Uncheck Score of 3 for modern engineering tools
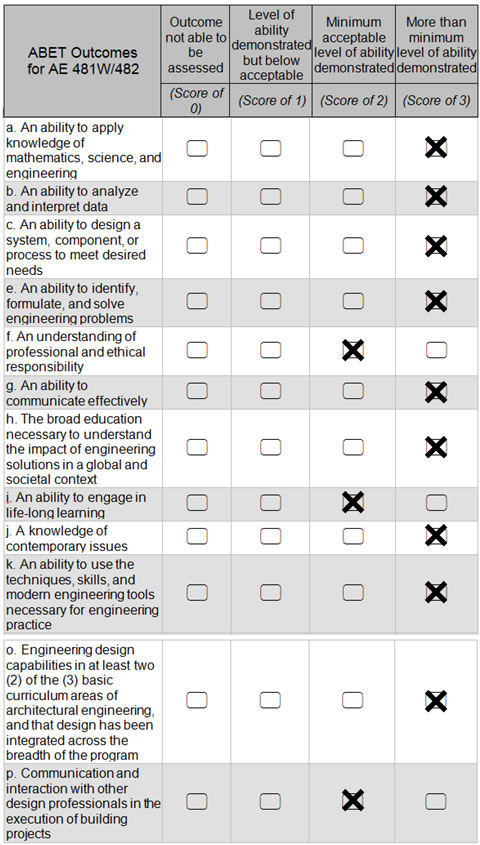This screenshot has height=845, width=480. click(x=436, y=592)
